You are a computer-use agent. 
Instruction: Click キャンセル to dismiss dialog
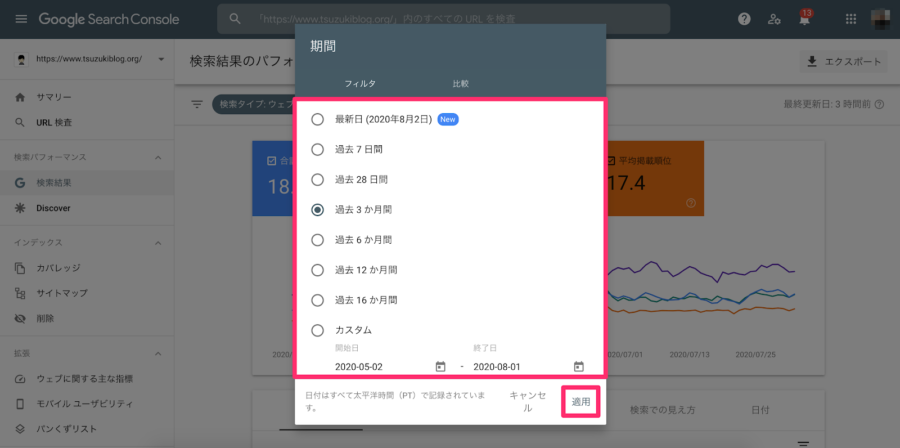528,402
